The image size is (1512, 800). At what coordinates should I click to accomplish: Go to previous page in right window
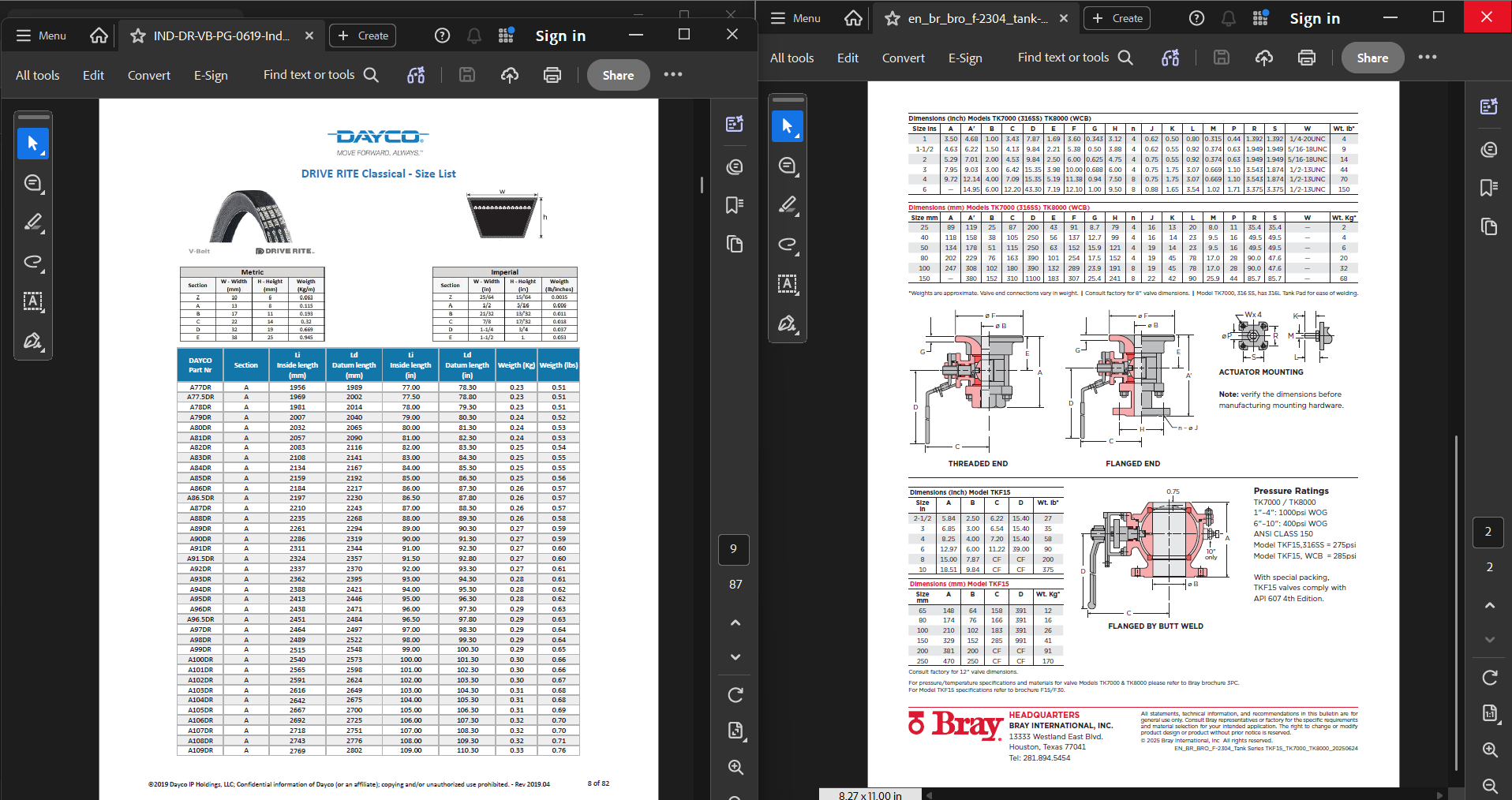(1490, 605)
